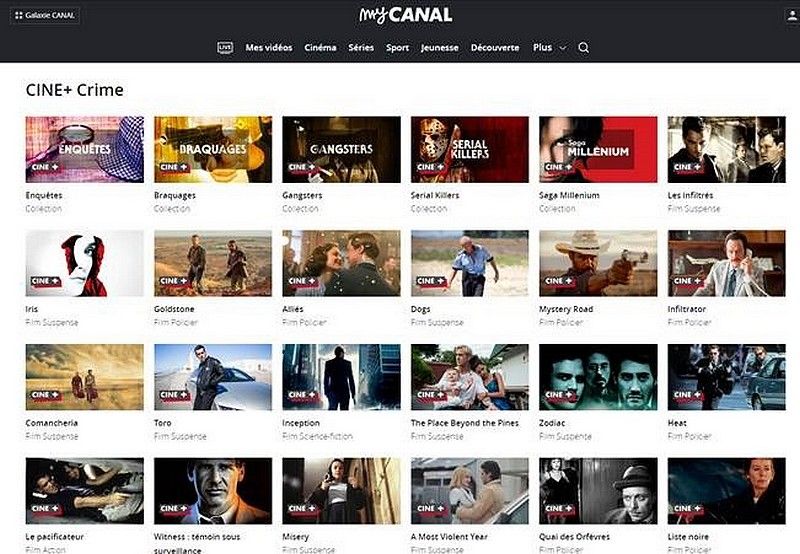The height and width of the screenshot is (554, 800).
Task: Open the Découverte menu item
Action: coord(495,47)
